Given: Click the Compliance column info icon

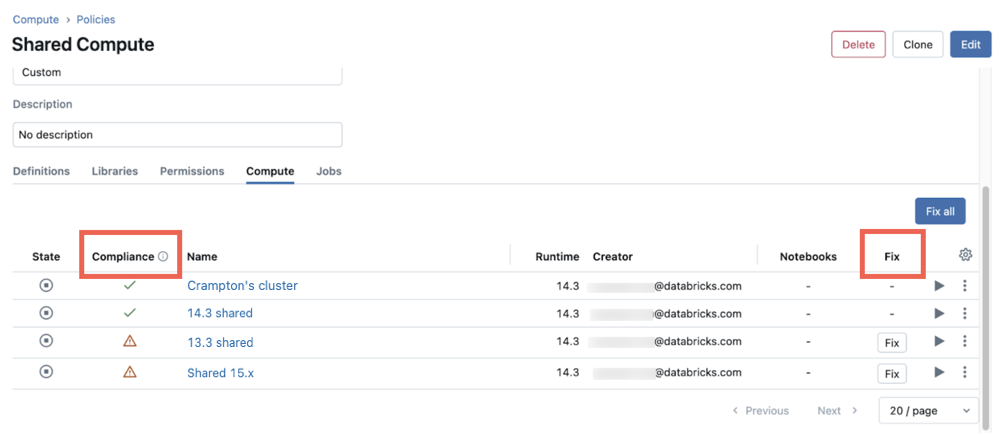Looking at the screenshot, I should 163,257.
